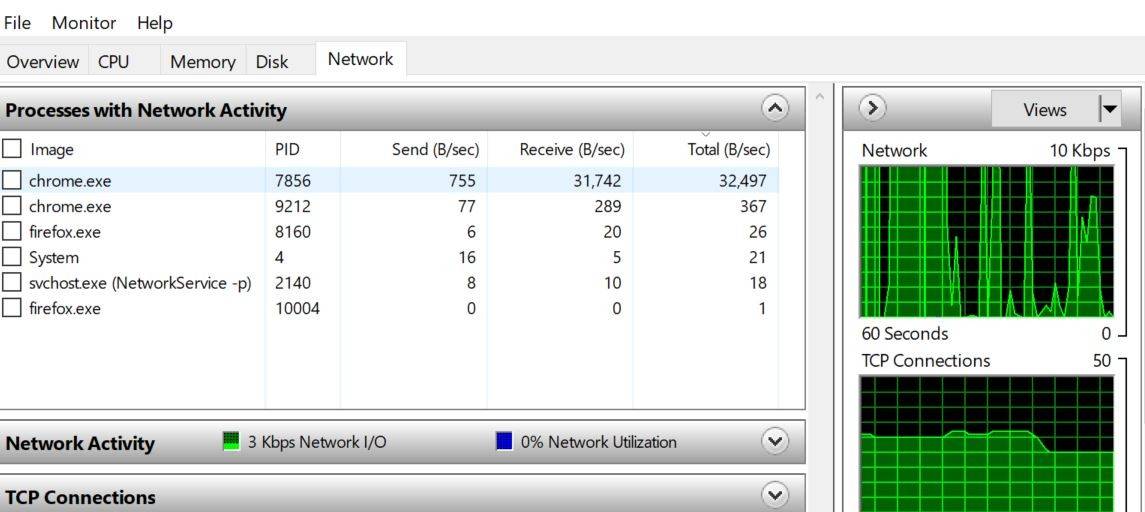Viewport: 1145px width, 512px height.
Task: Select the svchost.exe (NetworkService -p) row
Action: click(x=140, y=283)
